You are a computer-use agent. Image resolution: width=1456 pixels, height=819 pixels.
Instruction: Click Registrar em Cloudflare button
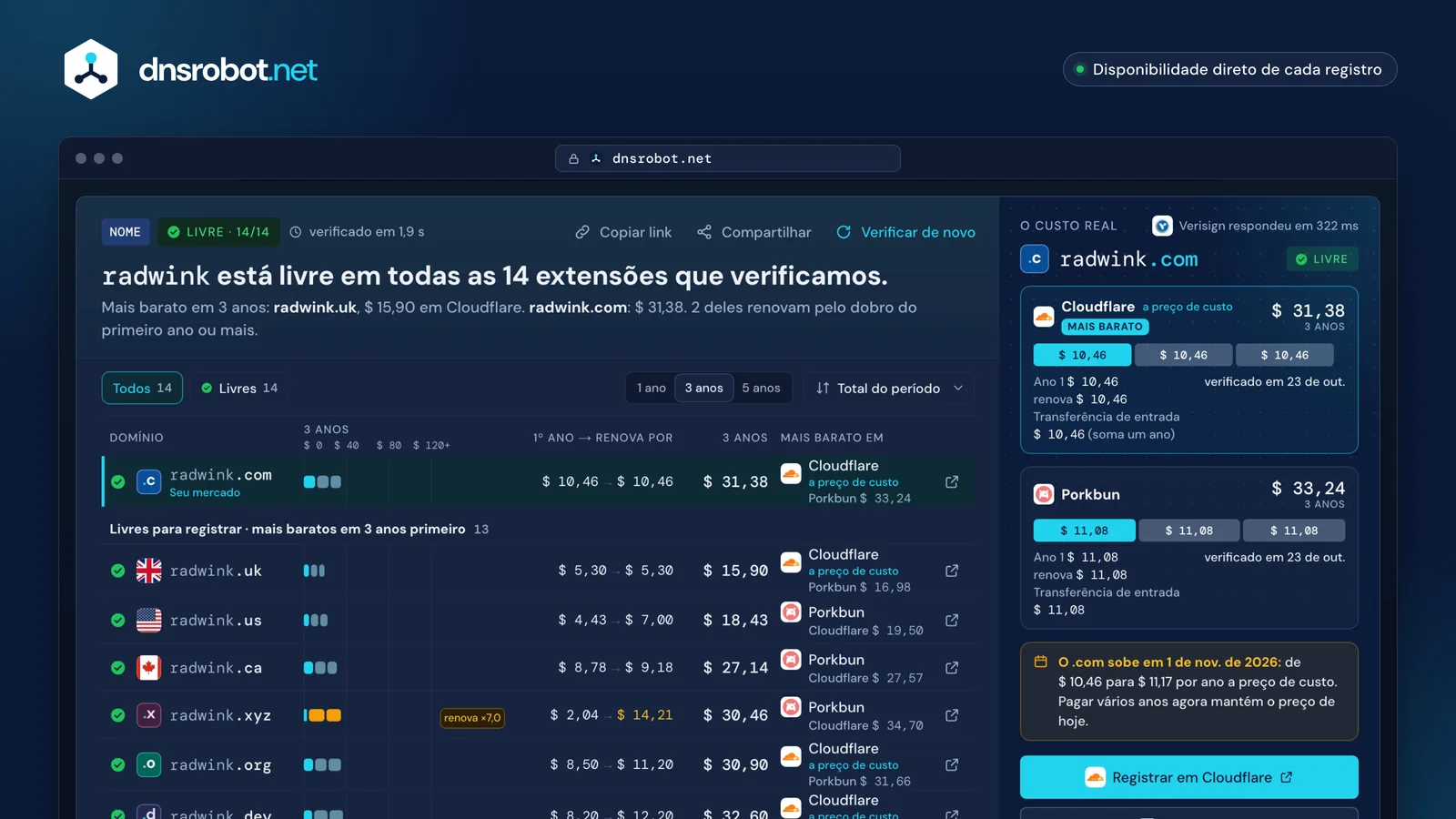pos(1188,777)
